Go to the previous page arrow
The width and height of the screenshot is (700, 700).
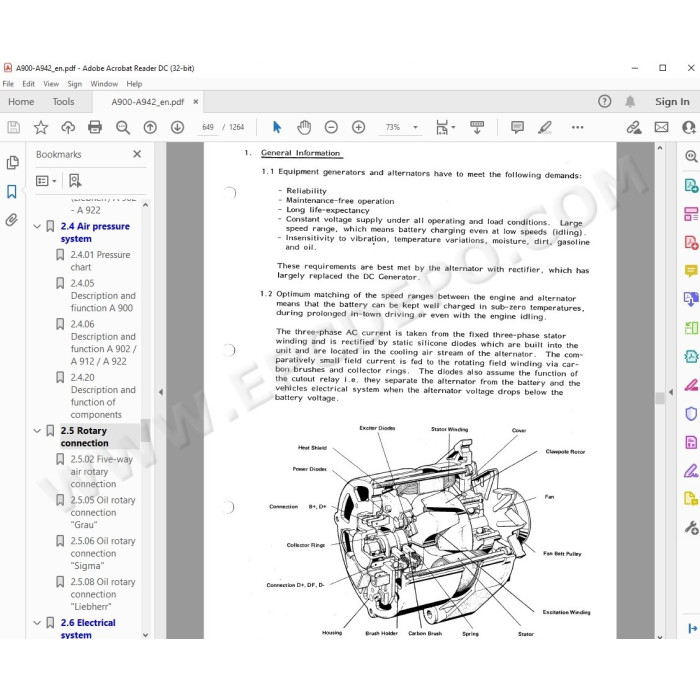[x=150, y=127]
